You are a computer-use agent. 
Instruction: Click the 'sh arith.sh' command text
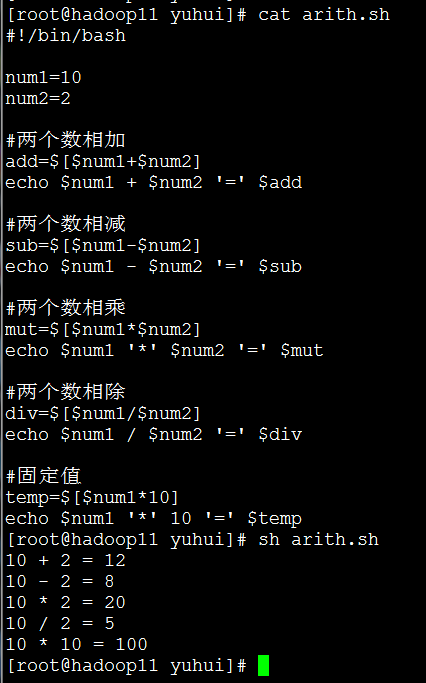318,540
